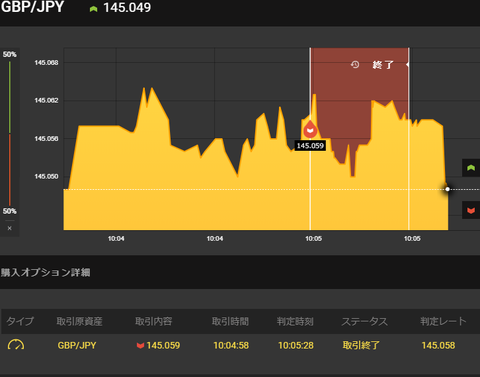Click the white current price dot on chart
Image resolution: width=480 pixels, height=377 pixels.
coord(447,189)
